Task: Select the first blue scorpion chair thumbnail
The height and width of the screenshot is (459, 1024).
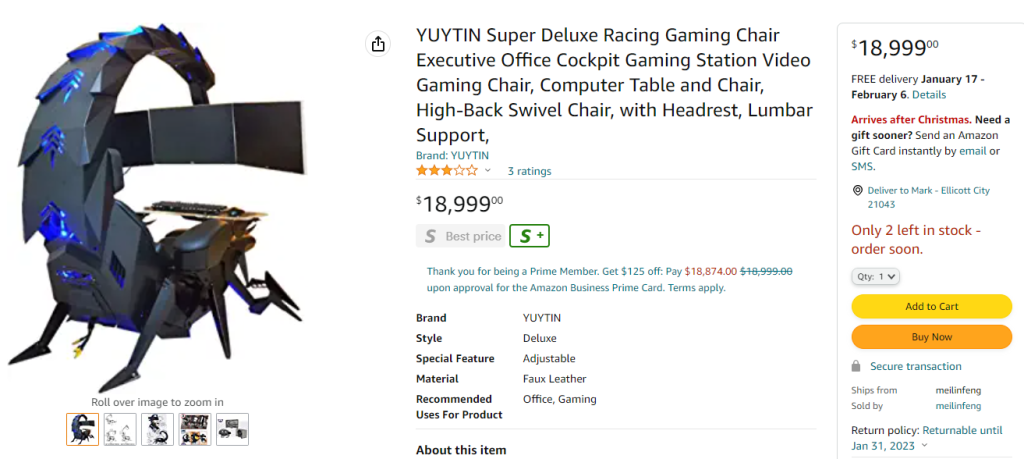Action: [83, 429]
